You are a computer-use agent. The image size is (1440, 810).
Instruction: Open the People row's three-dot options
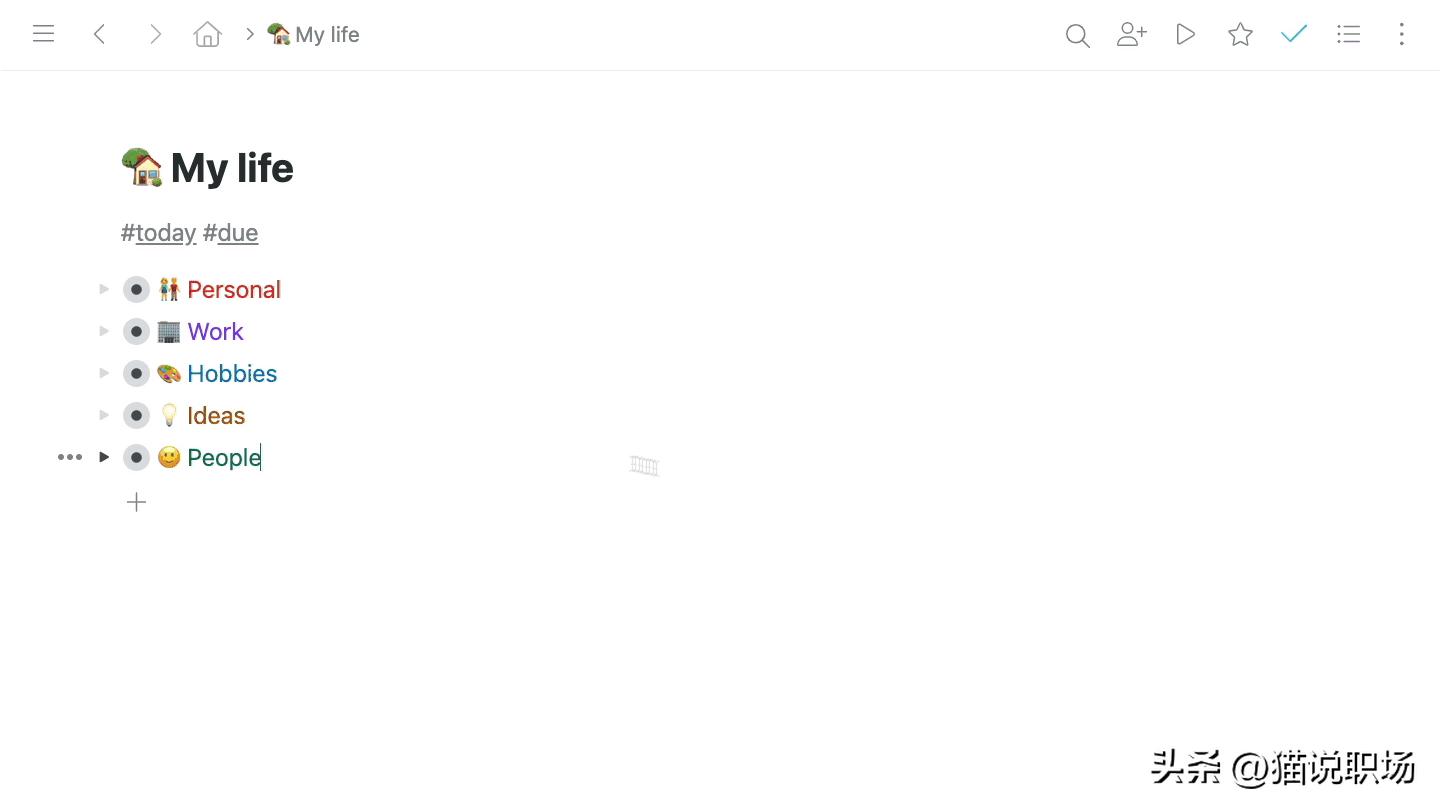(x=70, y=457)
